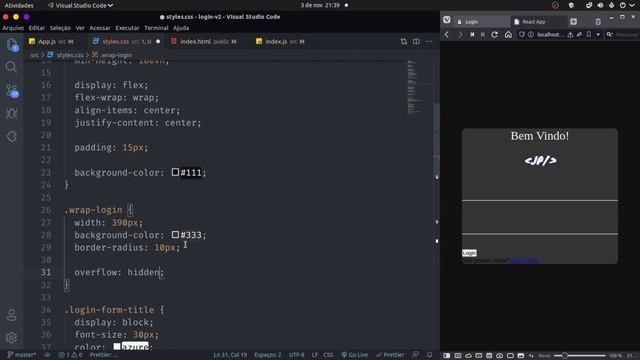The width and height of the screenshot is (640, 360).
Task: Open the Ver menu
Action: [80, 28]
